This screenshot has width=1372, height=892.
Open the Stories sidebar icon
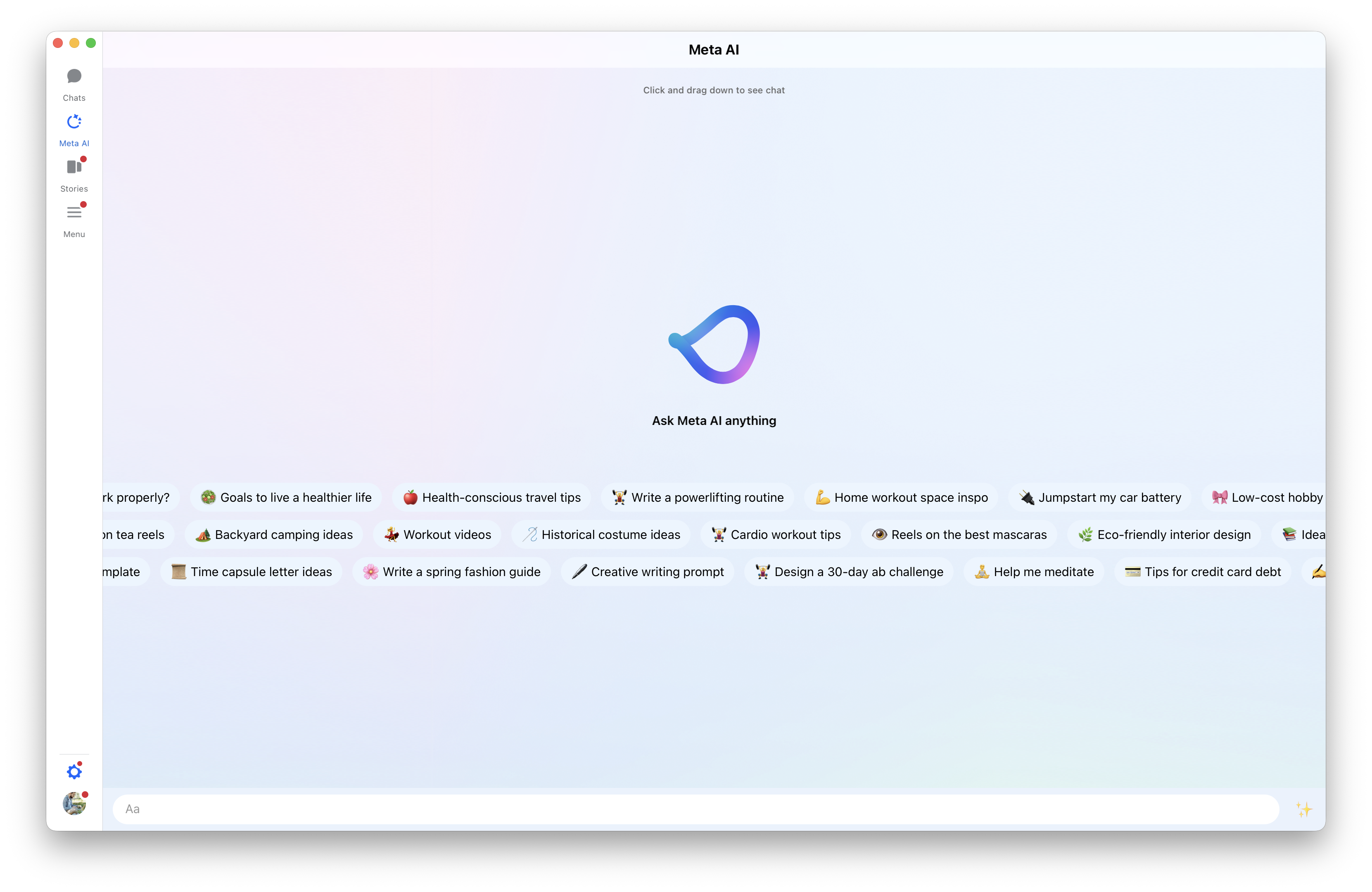point(74,168)
